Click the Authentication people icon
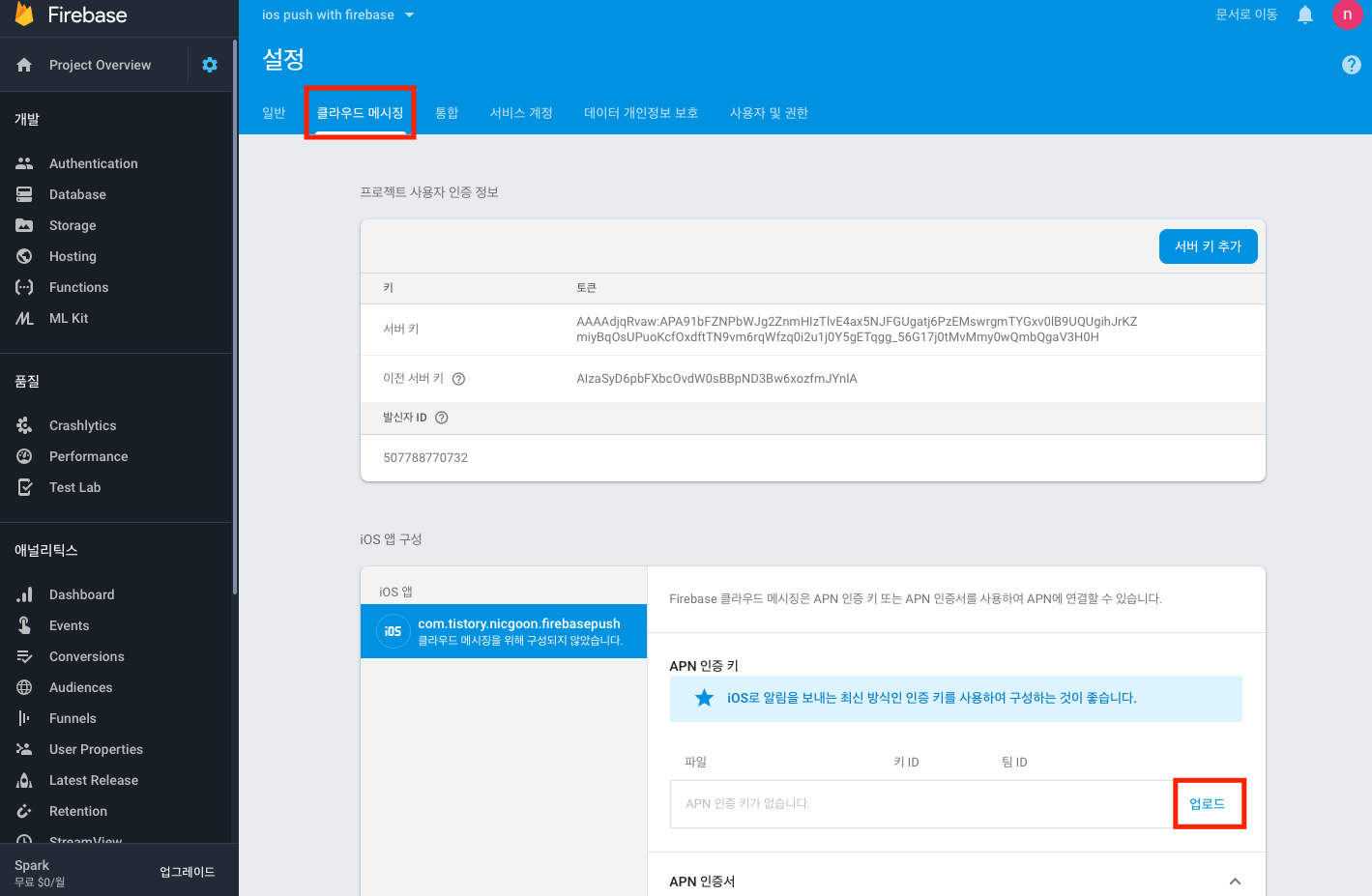Image resolution: width=1372 pixels, height=896 pixels. click(x=24, y=163)
